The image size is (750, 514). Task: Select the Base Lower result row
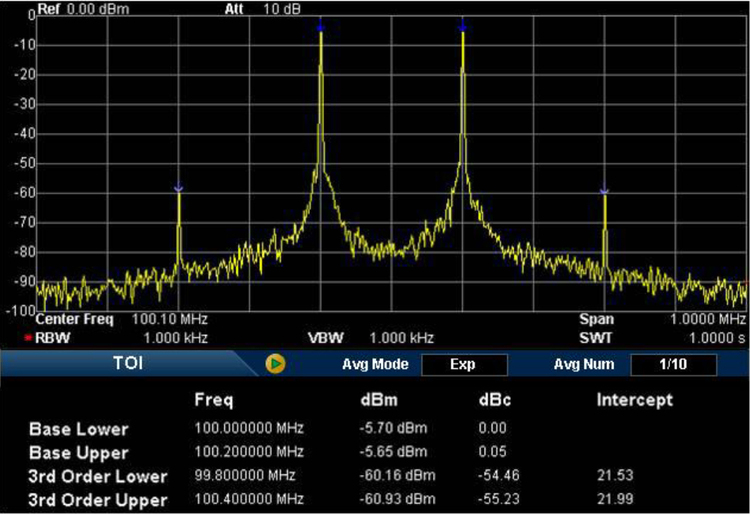tap(79, 429)
